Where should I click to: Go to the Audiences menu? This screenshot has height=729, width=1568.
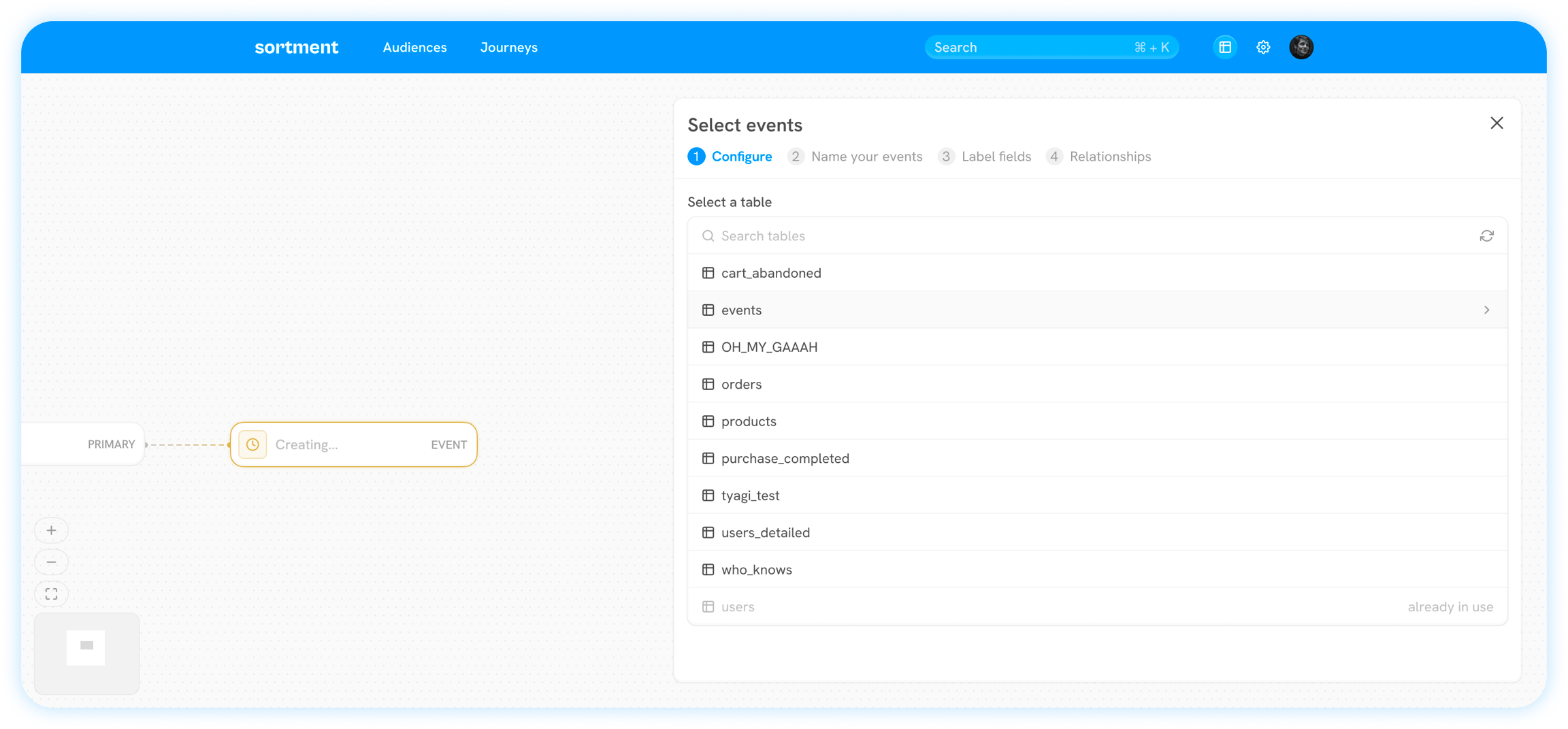pos(414,47)
